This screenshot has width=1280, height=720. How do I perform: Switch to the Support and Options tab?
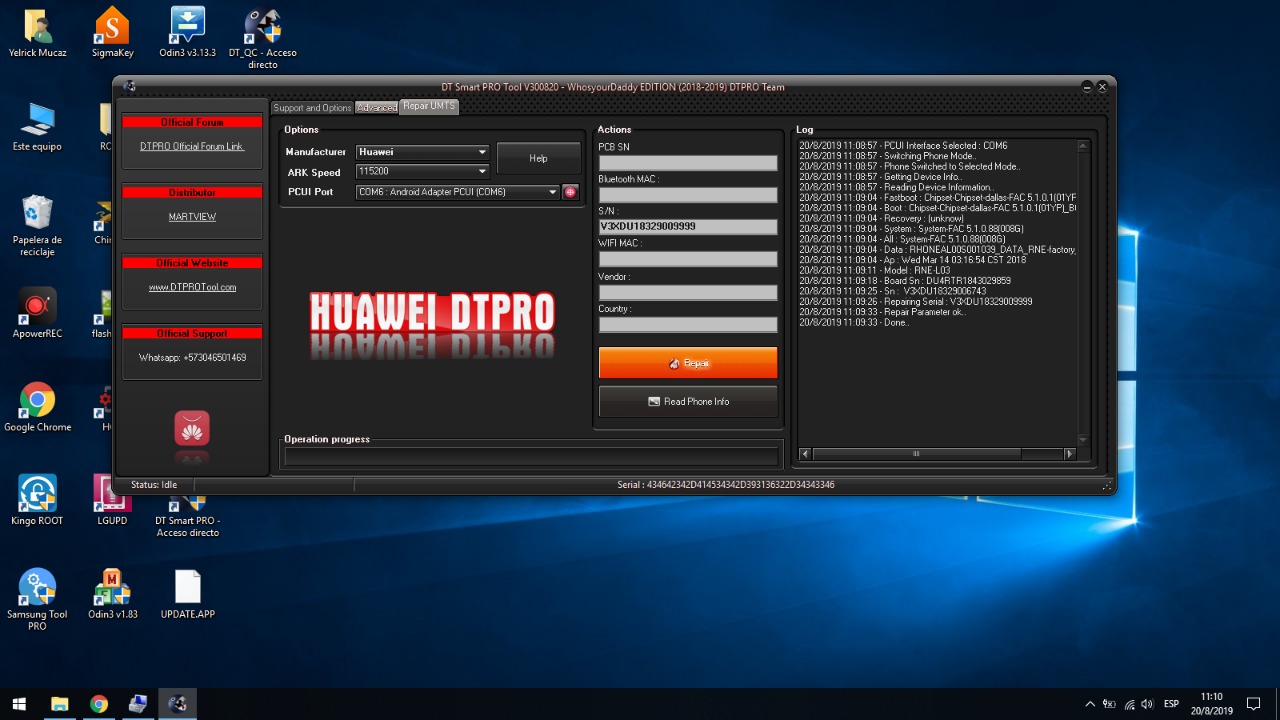click(x=312, y=108)
